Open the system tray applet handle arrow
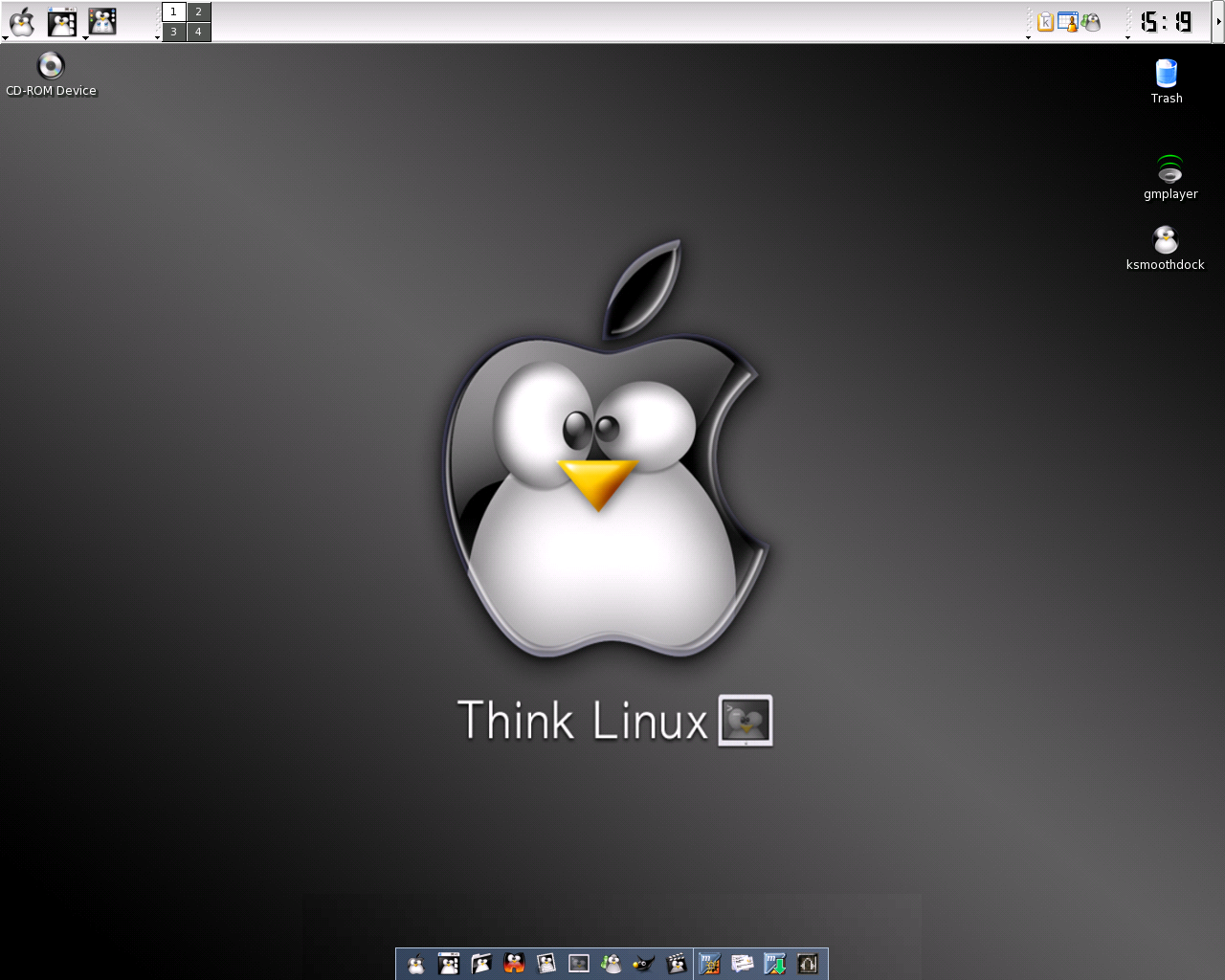Image resolution: width=1225 pixels, height=980 pixels. tap(1029, 38)
